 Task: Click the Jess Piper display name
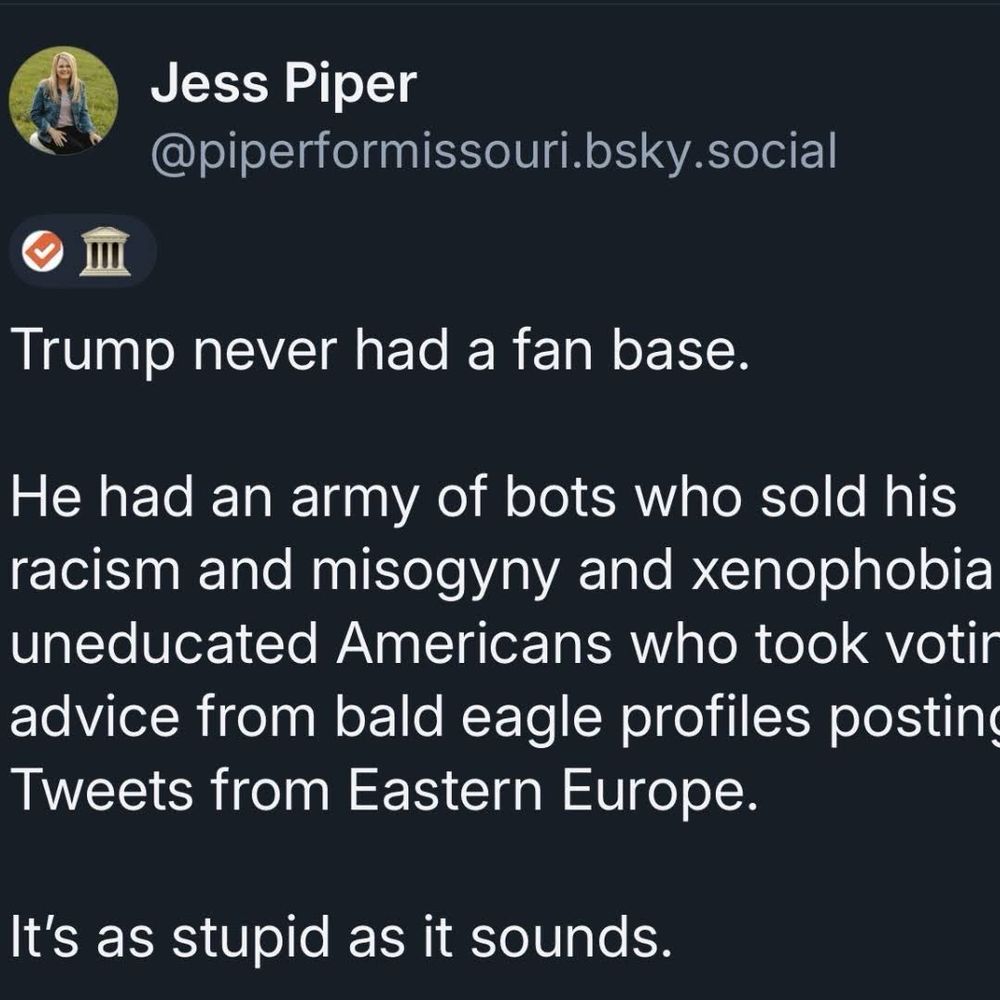[x=283, y=85]
